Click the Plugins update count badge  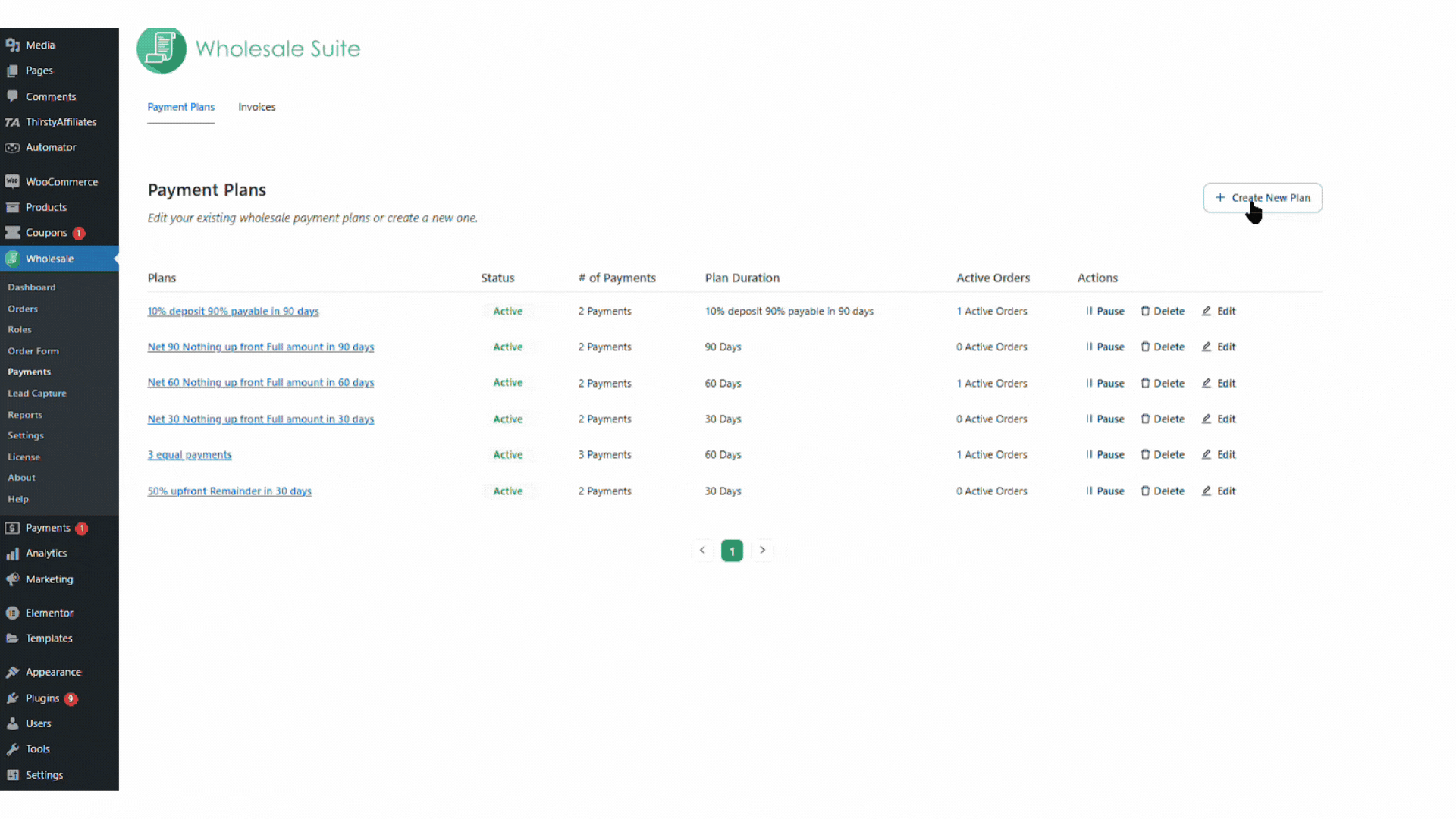(x=71, y=699)
